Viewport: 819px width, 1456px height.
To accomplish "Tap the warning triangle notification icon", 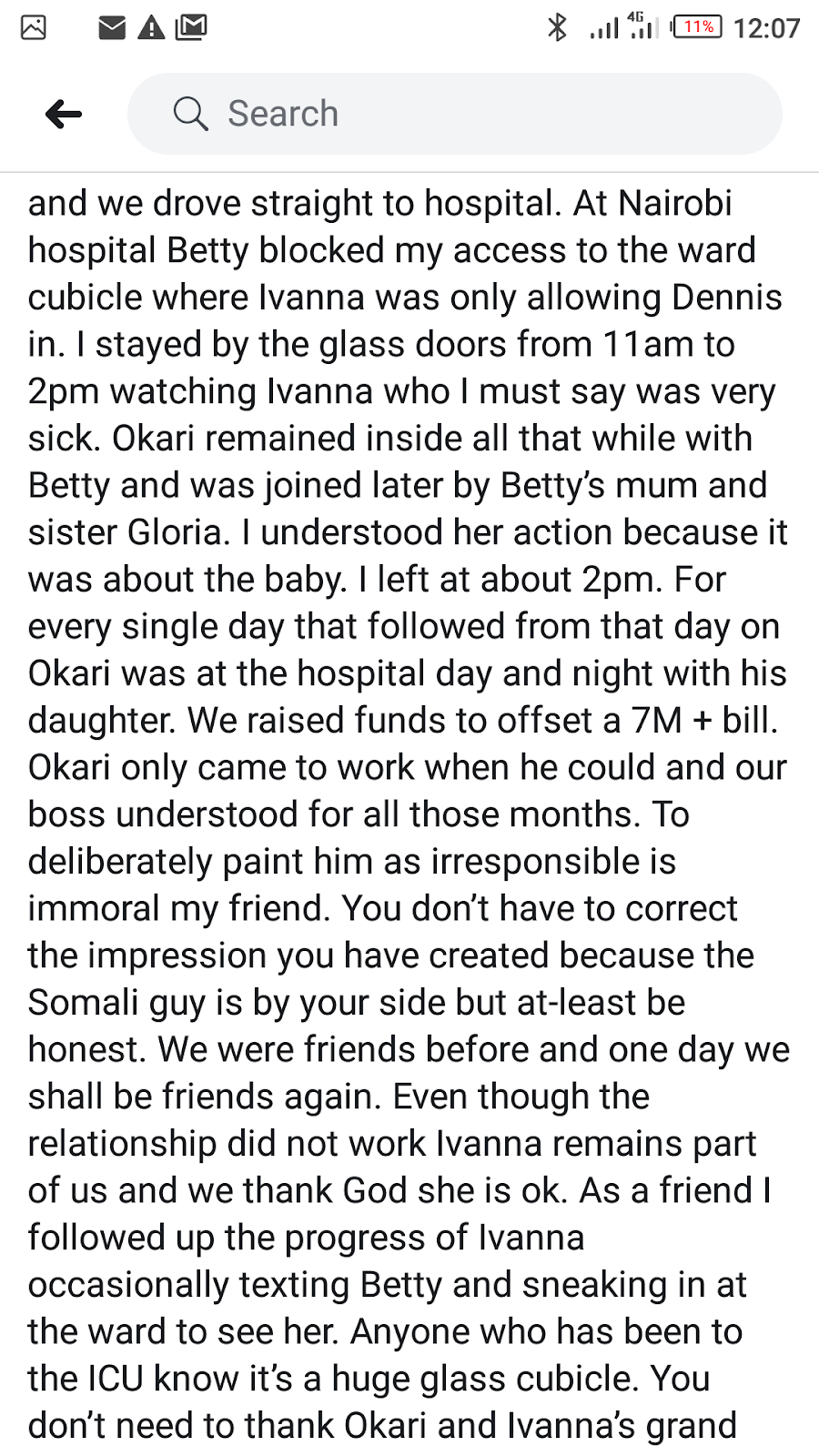I will click(x=151, y=28).
